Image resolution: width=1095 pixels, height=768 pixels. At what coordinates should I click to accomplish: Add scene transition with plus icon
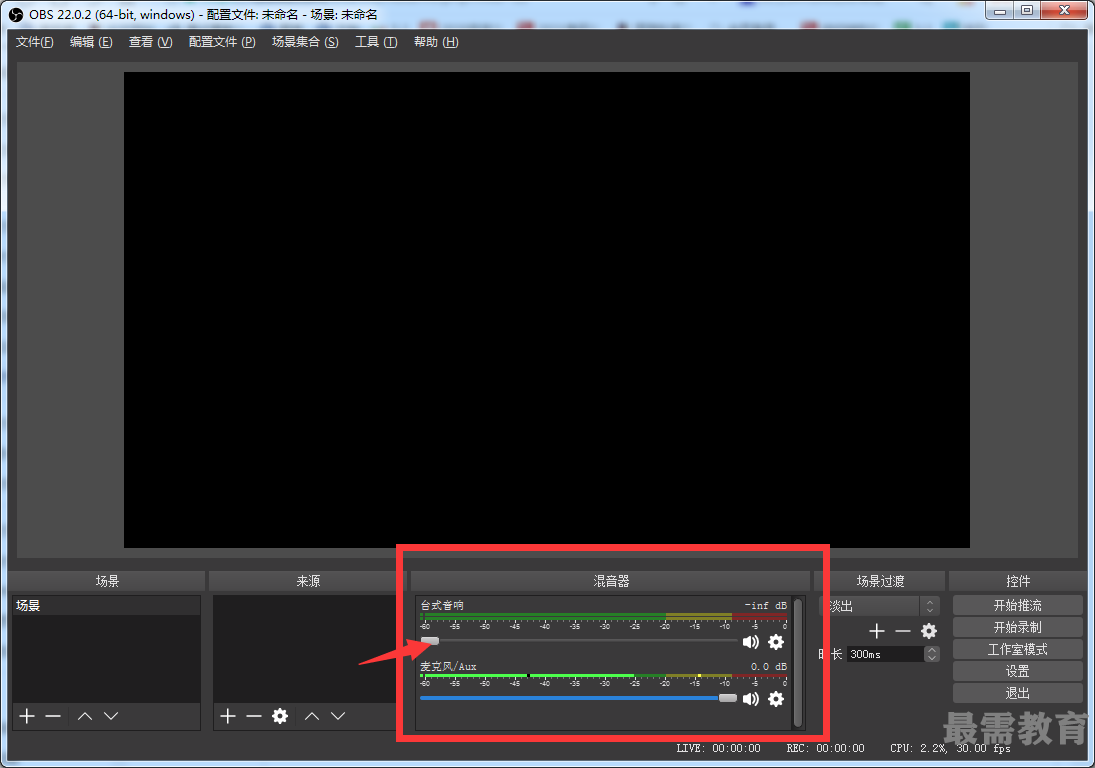tap(876, 631)
